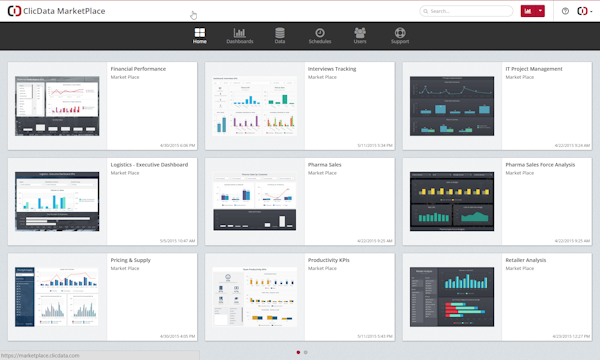Select the first page indicator dot

coord(298,352)
